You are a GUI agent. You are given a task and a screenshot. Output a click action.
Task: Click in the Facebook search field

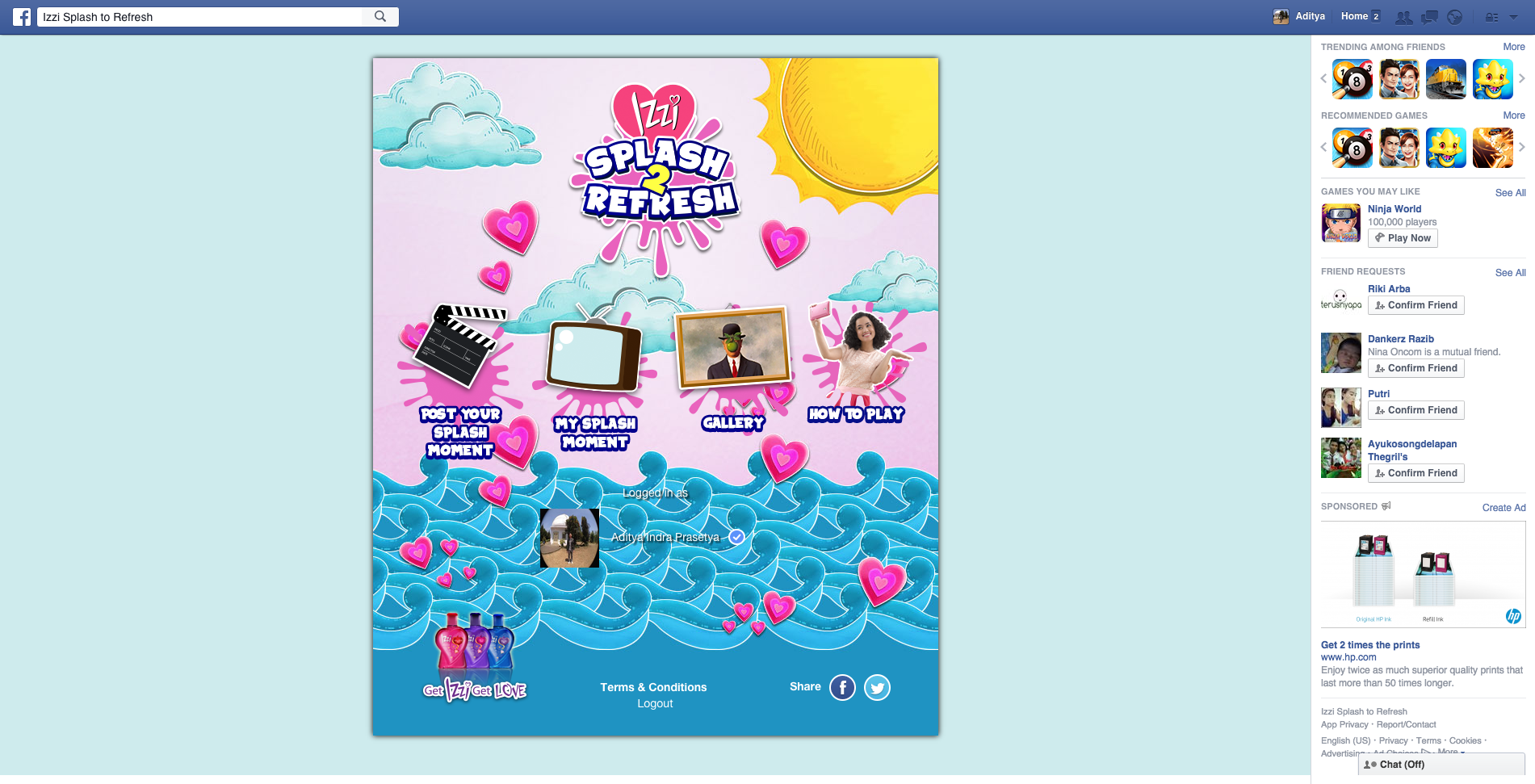(202, 17)
